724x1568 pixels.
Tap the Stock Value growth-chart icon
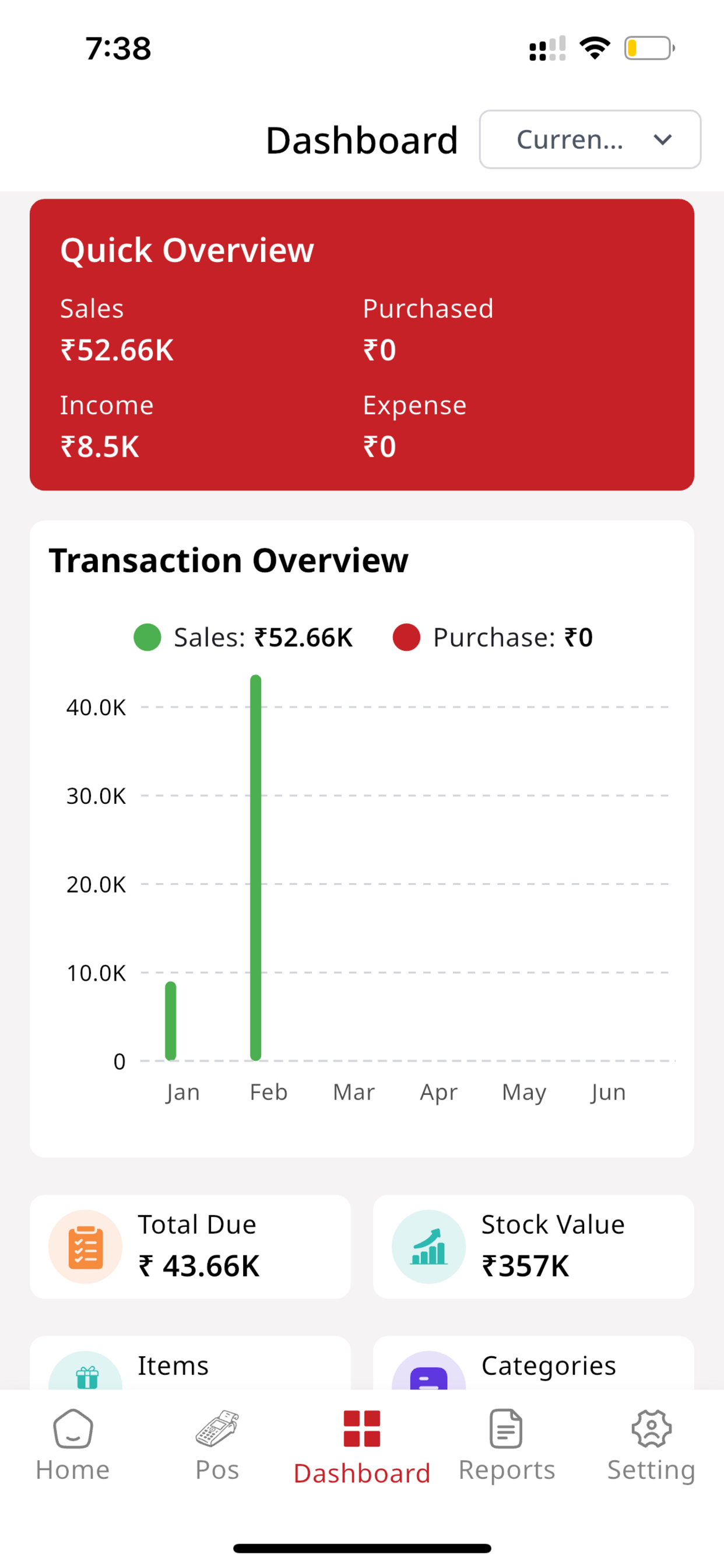tap(428, 1247)
